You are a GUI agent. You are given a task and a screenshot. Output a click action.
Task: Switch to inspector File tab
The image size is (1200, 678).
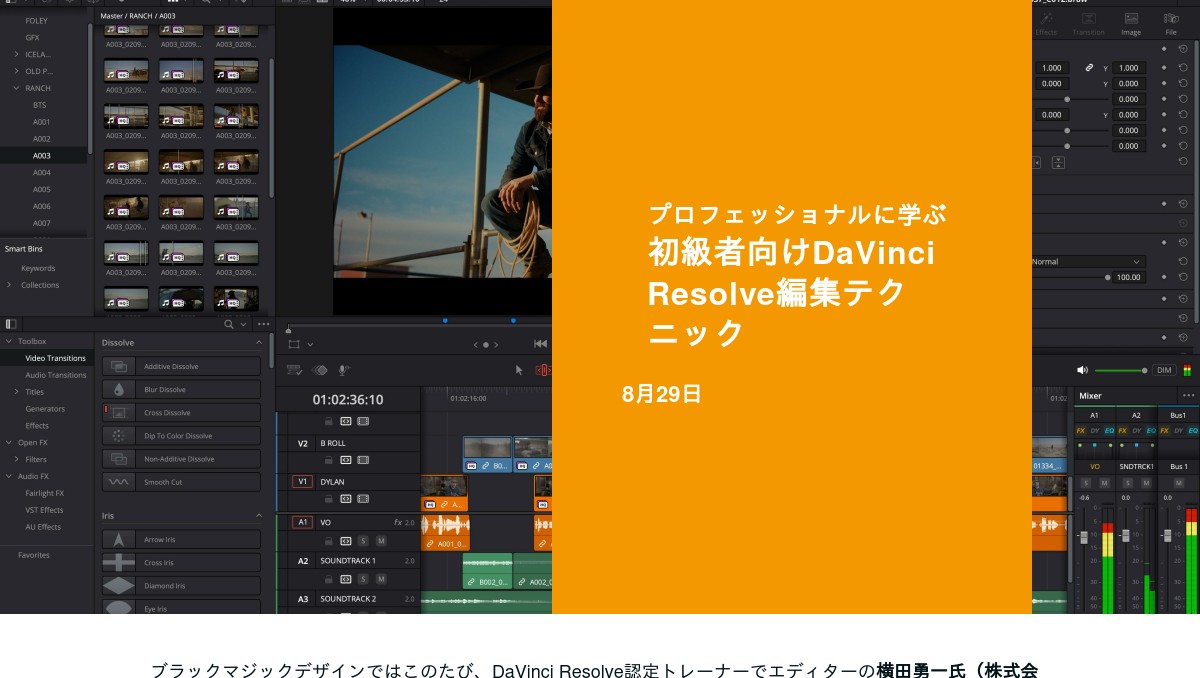point(1171,23)
